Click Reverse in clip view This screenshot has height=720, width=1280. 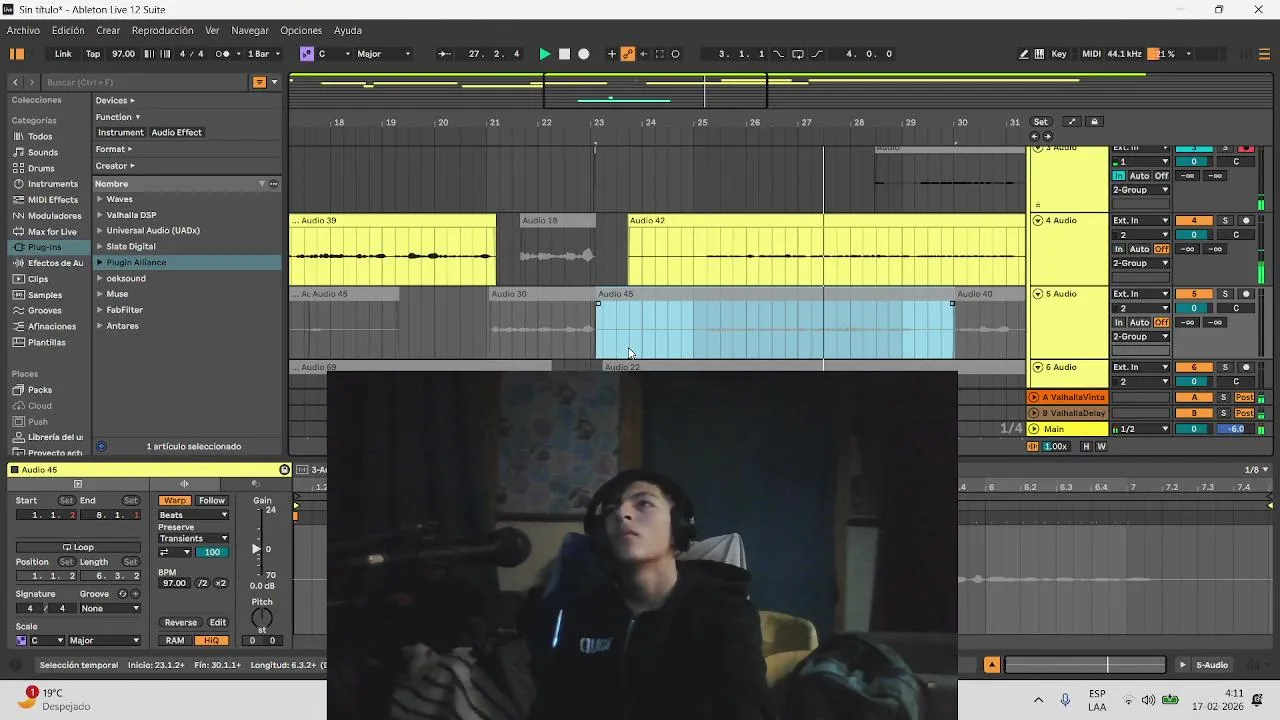(181, 622)
